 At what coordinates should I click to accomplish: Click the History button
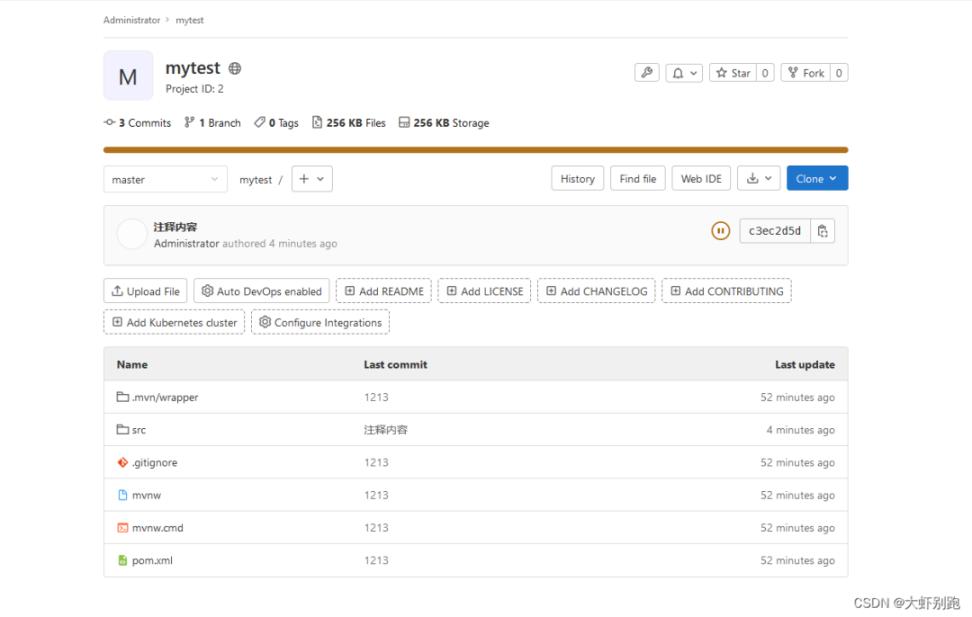pyautogui.click(x=577, y=179)
